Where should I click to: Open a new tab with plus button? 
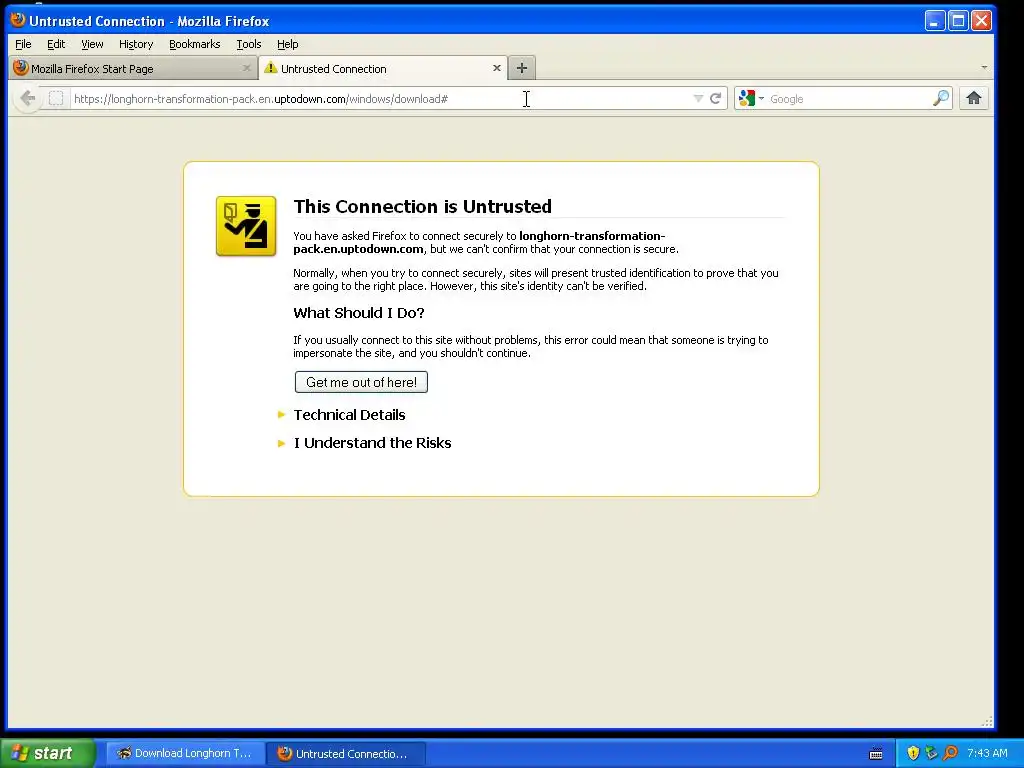(x=522, y=68)
